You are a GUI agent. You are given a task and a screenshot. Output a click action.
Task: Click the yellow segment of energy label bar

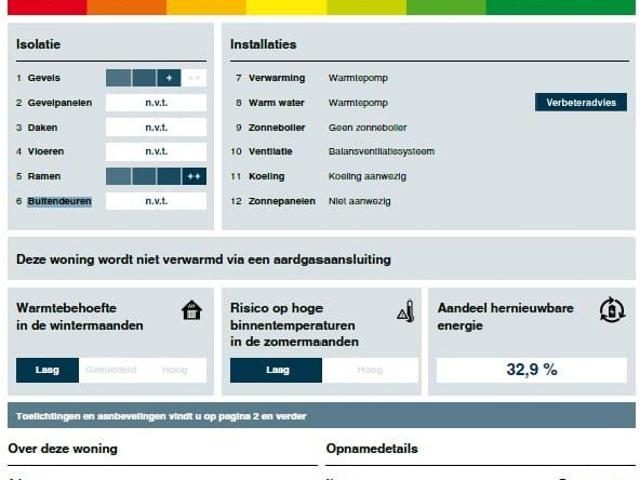pos(286,7)
